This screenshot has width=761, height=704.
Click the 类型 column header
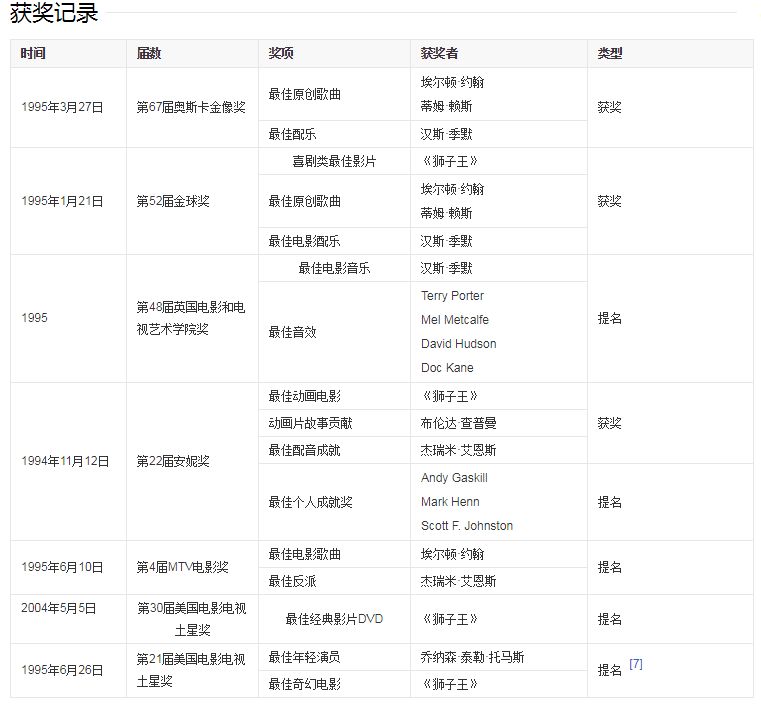click(x=610, y=53)
